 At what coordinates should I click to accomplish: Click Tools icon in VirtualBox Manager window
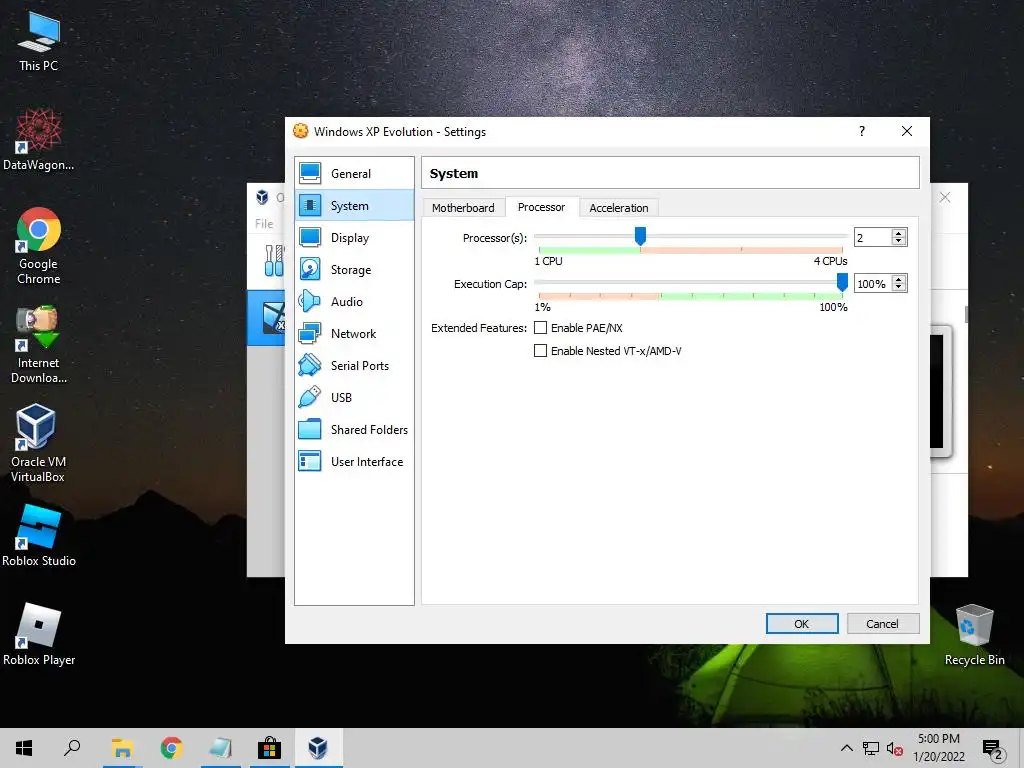274,261
